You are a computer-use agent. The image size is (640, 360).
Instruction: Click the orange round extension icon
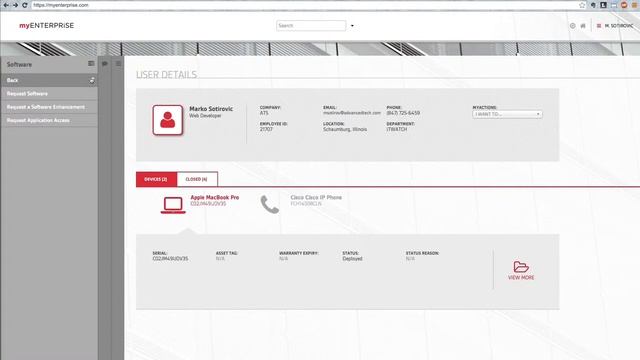click(x=624, y=5)
